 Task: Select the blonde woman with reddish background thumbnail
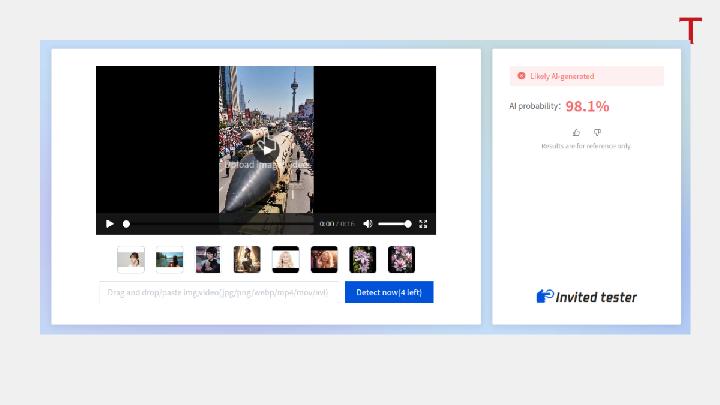coord(324,259)
